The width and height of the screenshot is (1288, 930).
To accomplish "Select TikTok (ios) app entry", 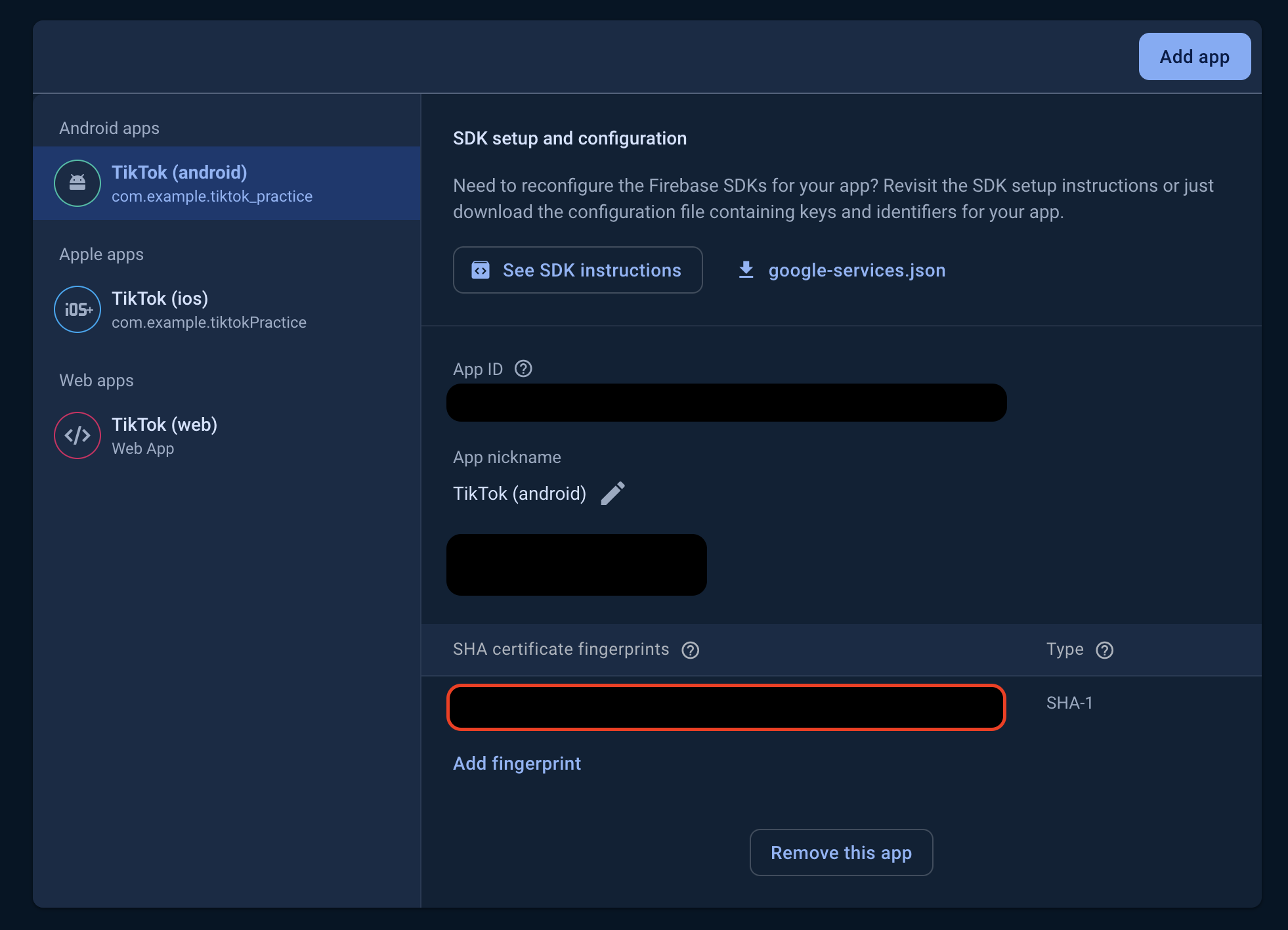I will point(226,309).
